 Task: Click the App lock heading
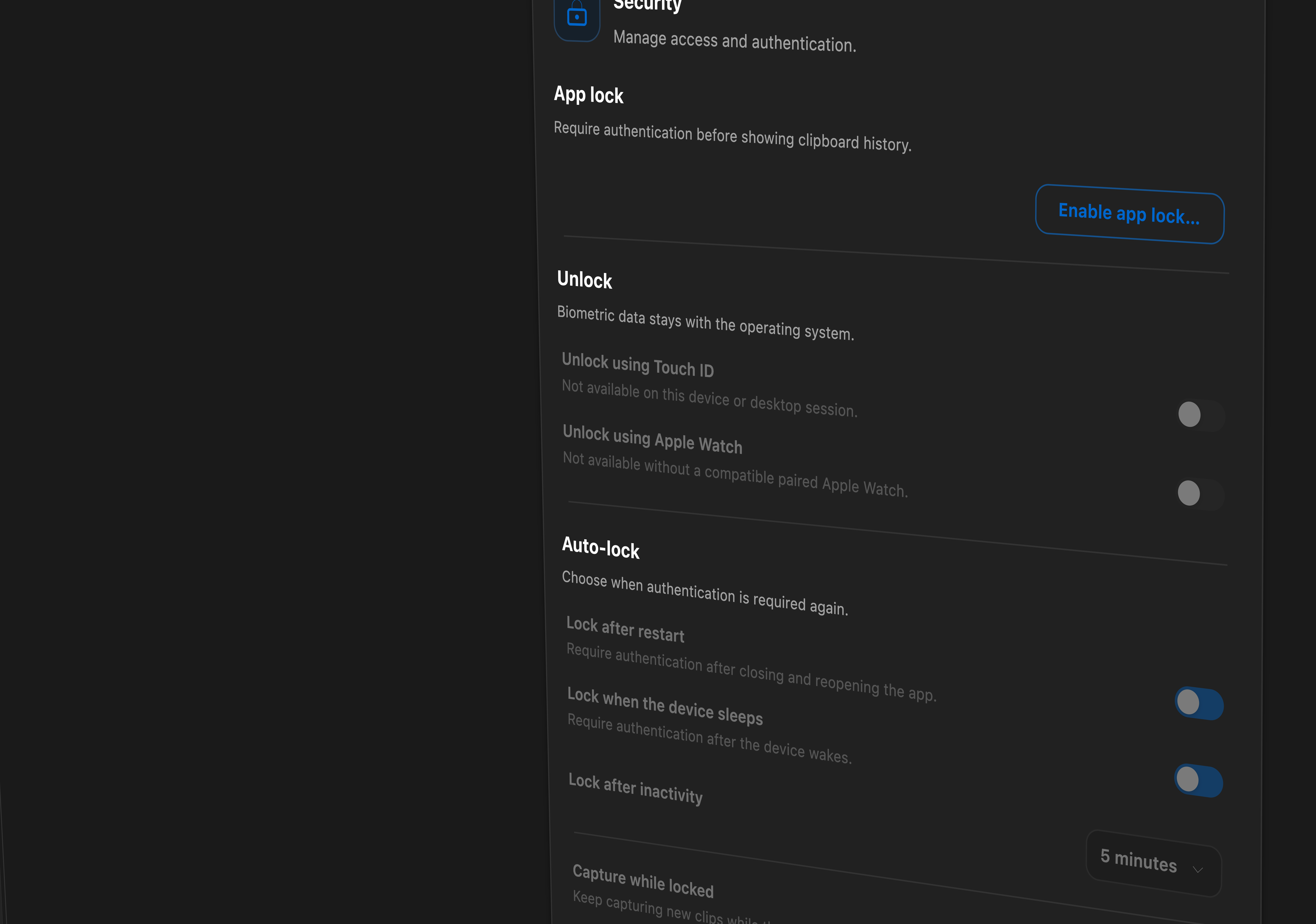tap(589, 95)
